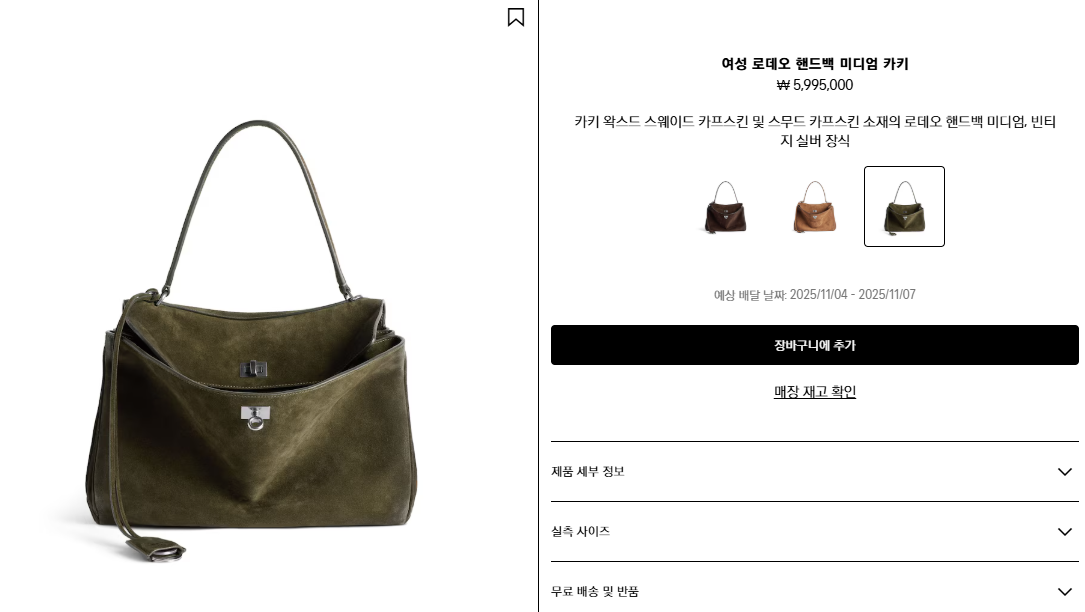This screenshot has width=1085, height=612.
Task: Click the price ₩ 5,995,000
Action: (814, 85)
